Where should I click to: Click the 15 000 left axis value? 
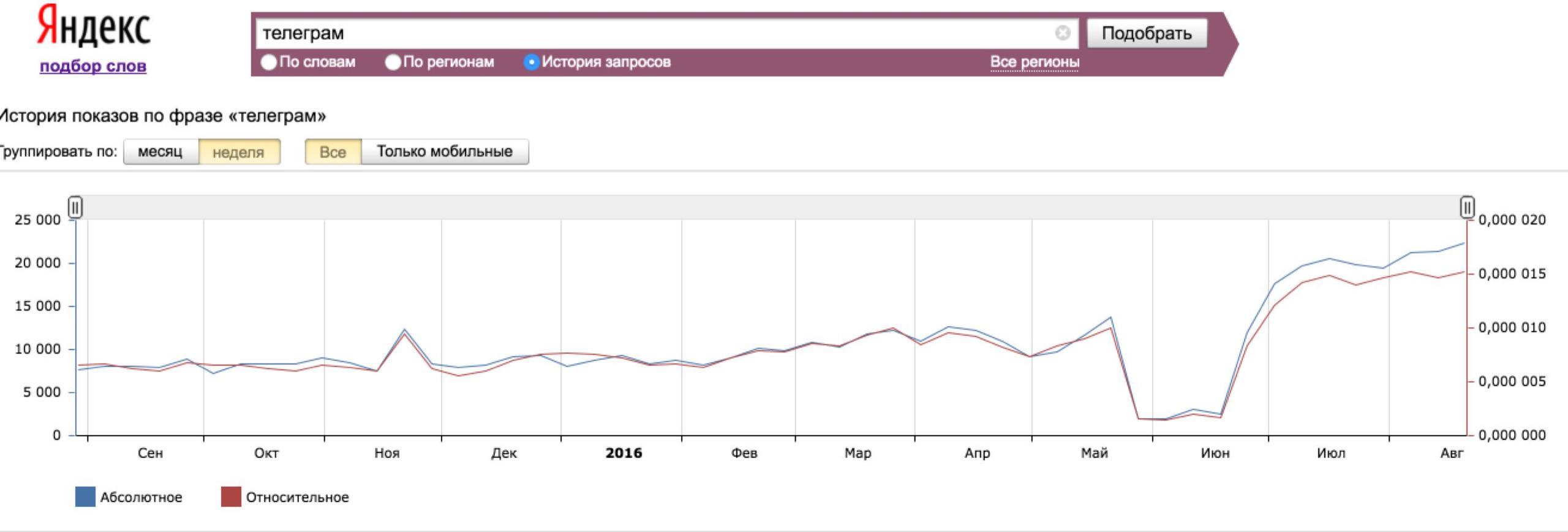[x=38, y=306]
